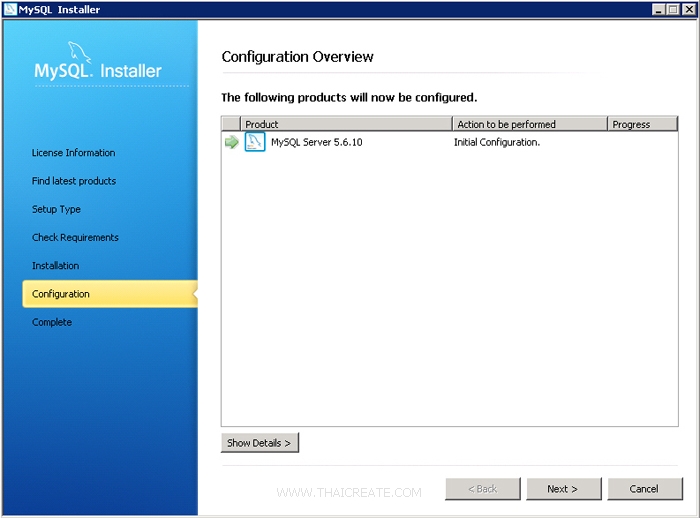The width and height of the screenshot is (700, 518).
Task: Maximize the MySQL Installer window
Action: [x=673, y=9]
